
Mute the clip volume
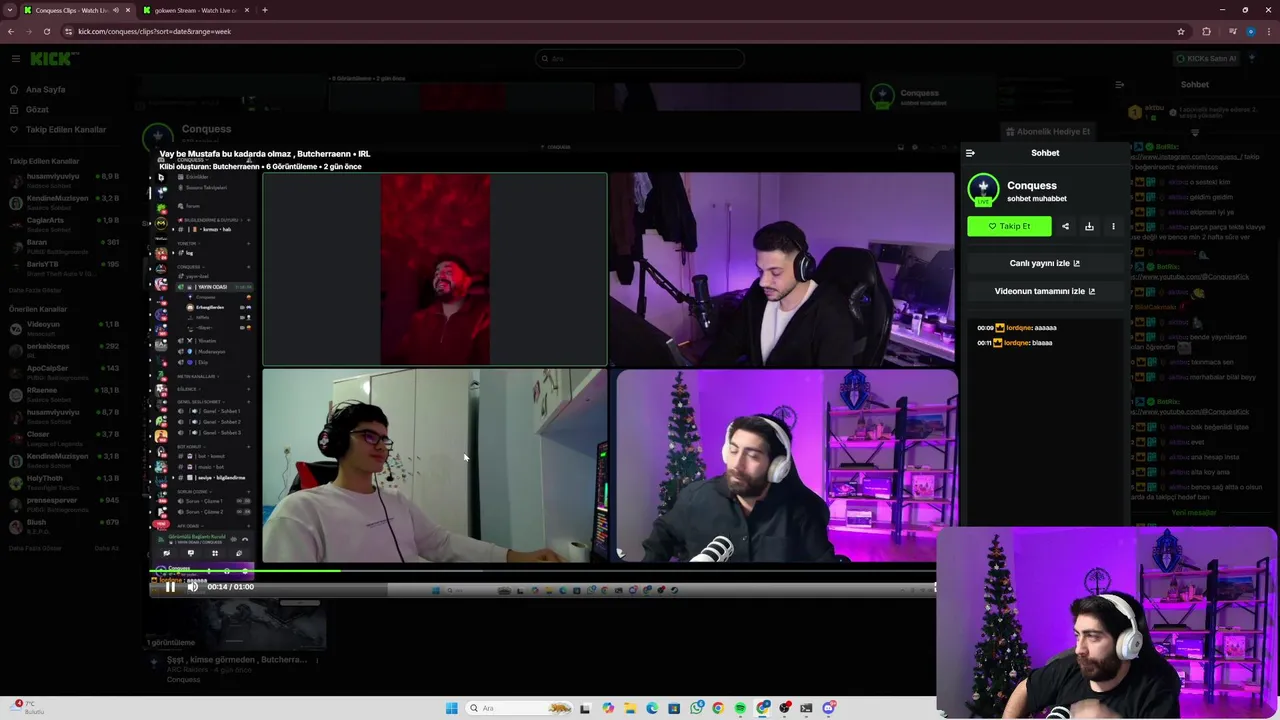[192, 587]
